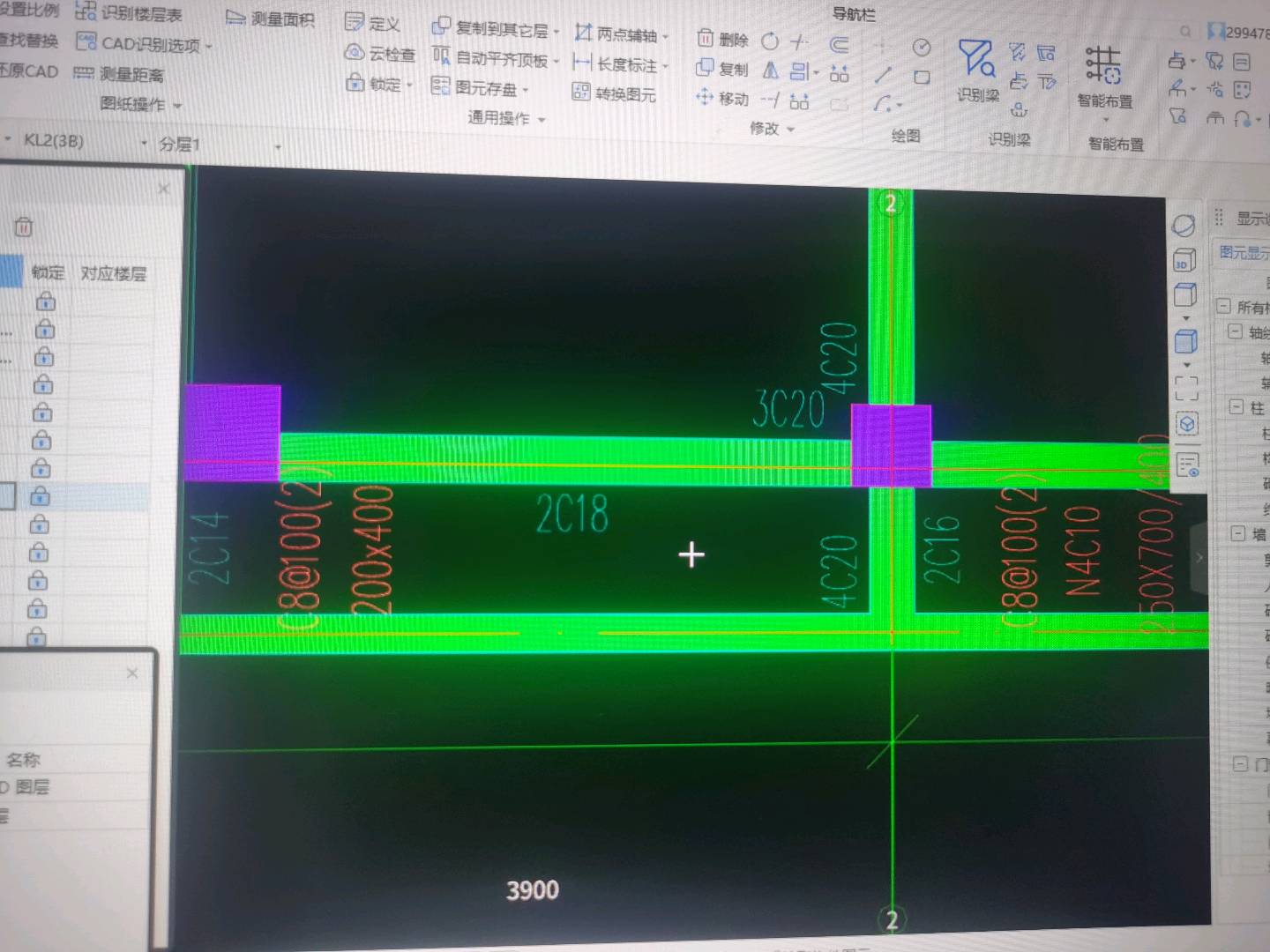Click the mirror icon next to 复制
This screenshot has width=1270, height=952.
point(770,71)
